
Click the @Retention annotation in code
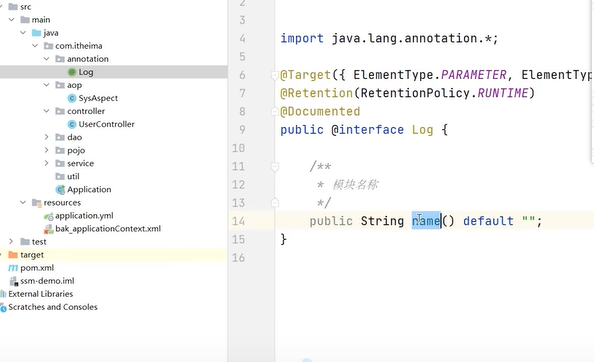316,93
